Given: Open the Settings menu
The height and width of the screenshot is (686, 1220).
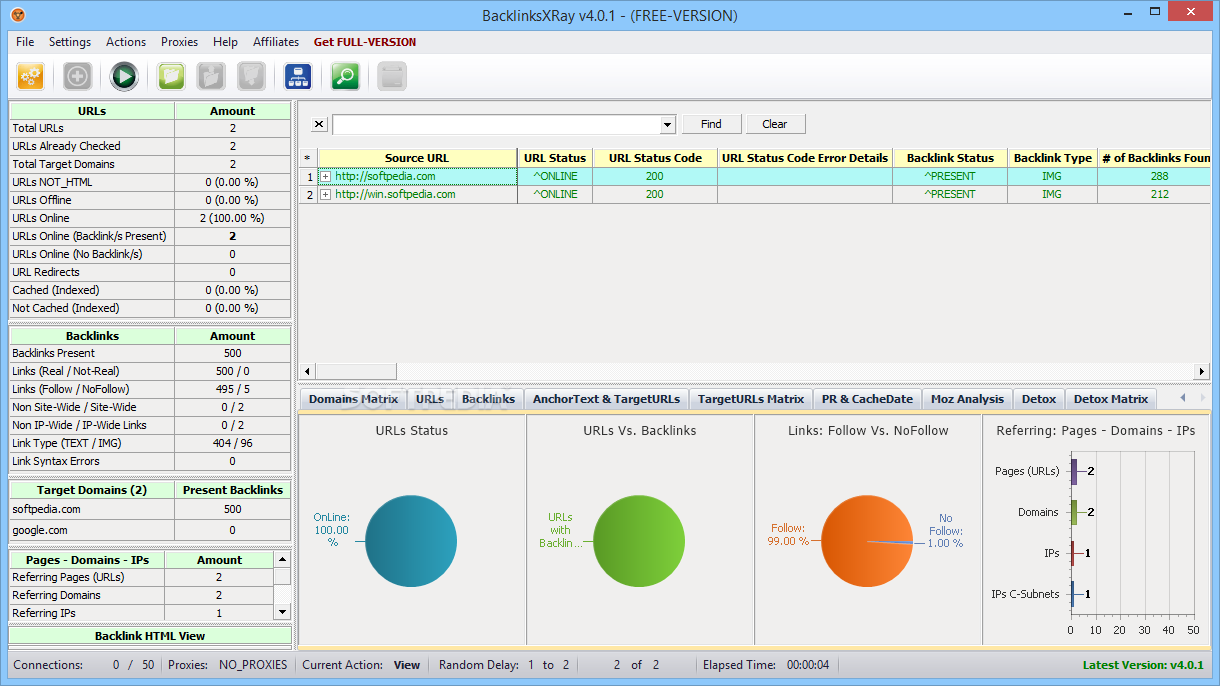Looking at the screenshot, I should (x=70, y=42).
